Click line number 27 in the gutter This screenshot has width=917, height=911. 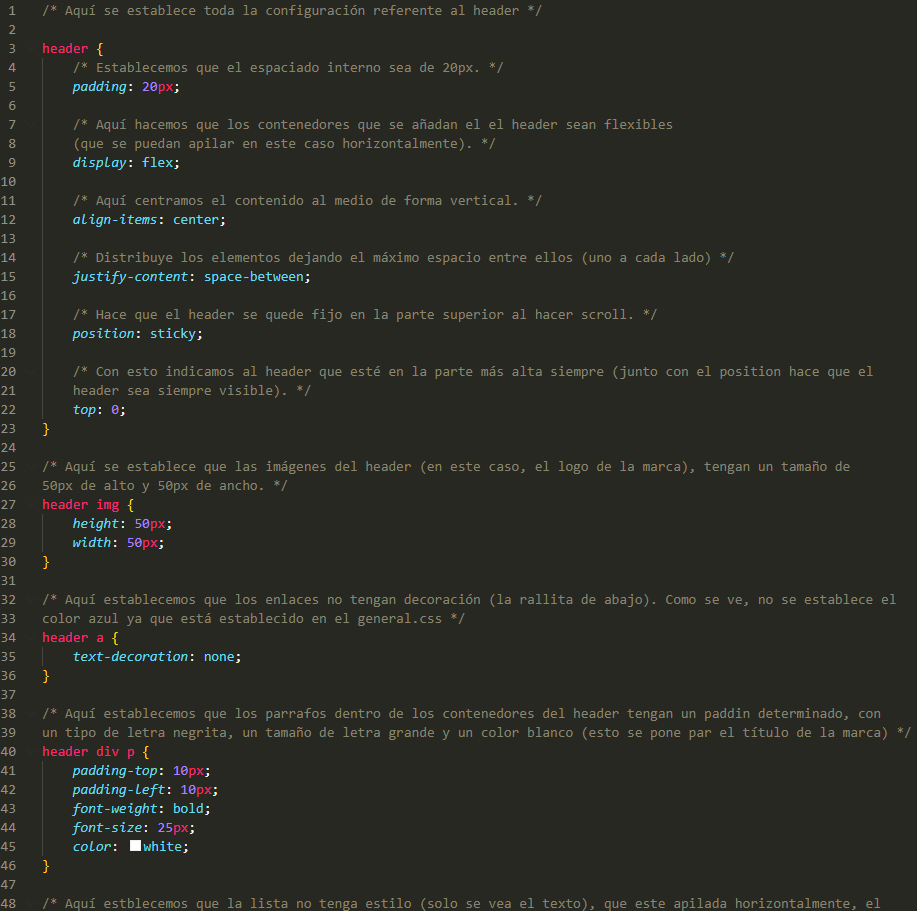(x=8, y=505)
